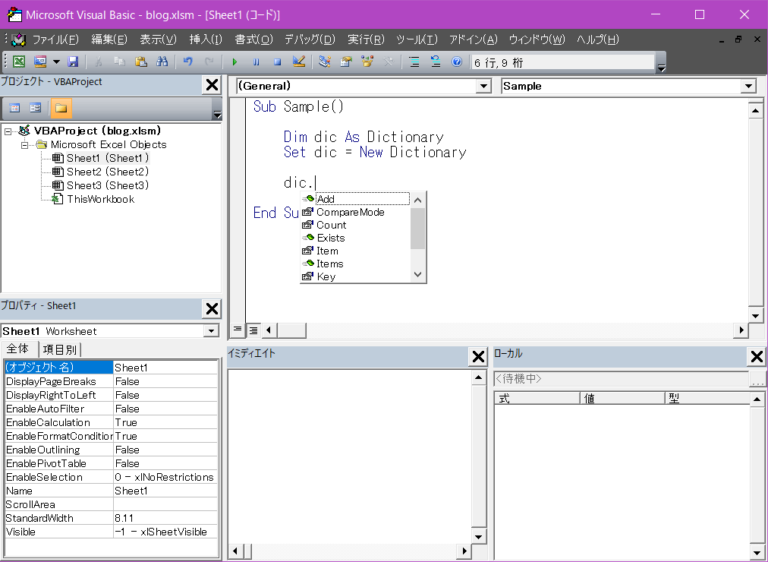This screenshot has height=562, width=768.
Task: Open Find with the binoculars icon
Action: click(162, 62)
